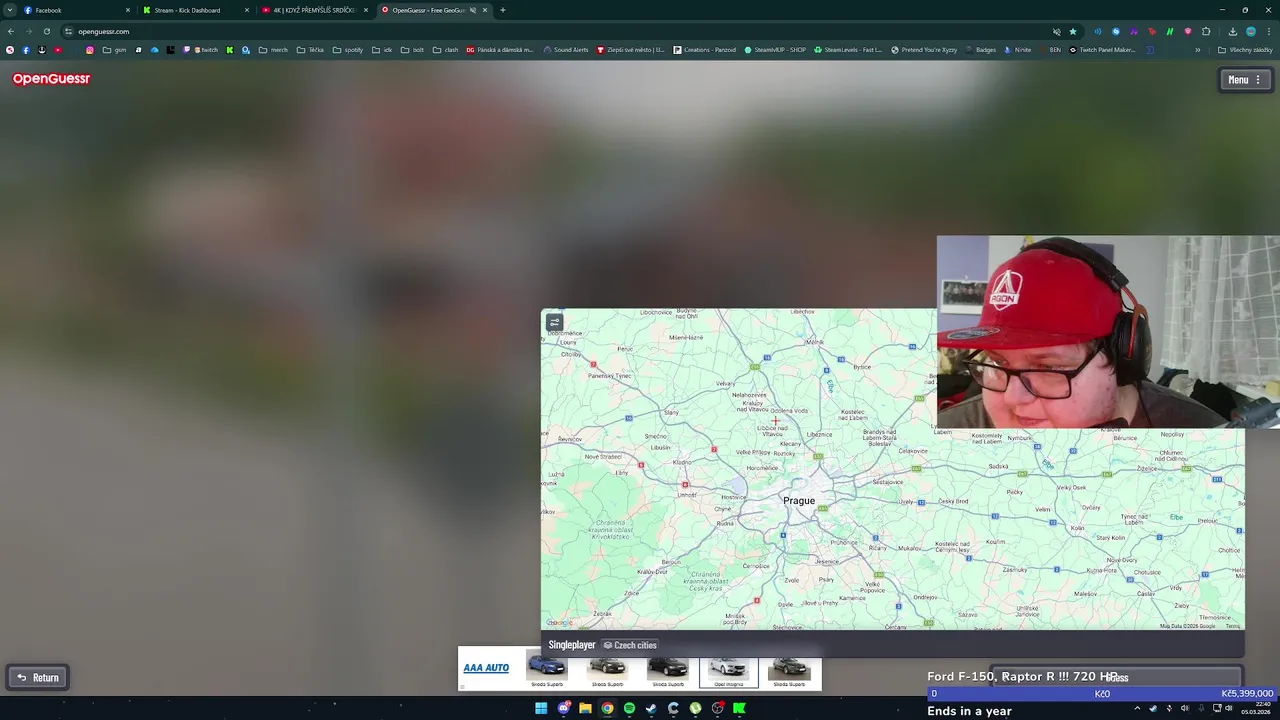Switch to the 4K KDYŽ PŘEMÝŠLÍŠ YouTube tab
The width and height of the screenshot is (1280, 720).
click(x=313, y=10)
